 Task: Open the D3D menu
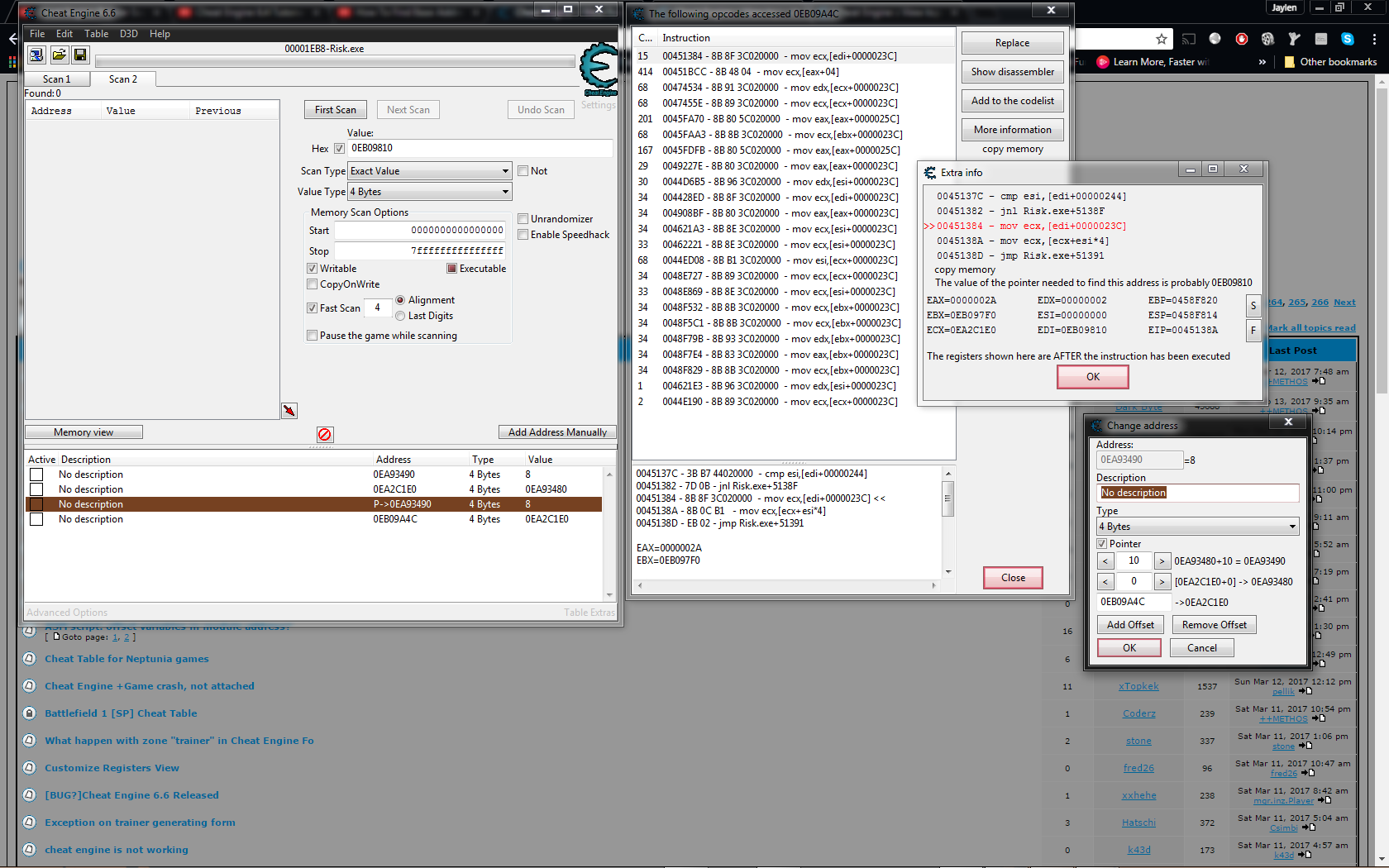pyautogui.click(x=128, y=34)
